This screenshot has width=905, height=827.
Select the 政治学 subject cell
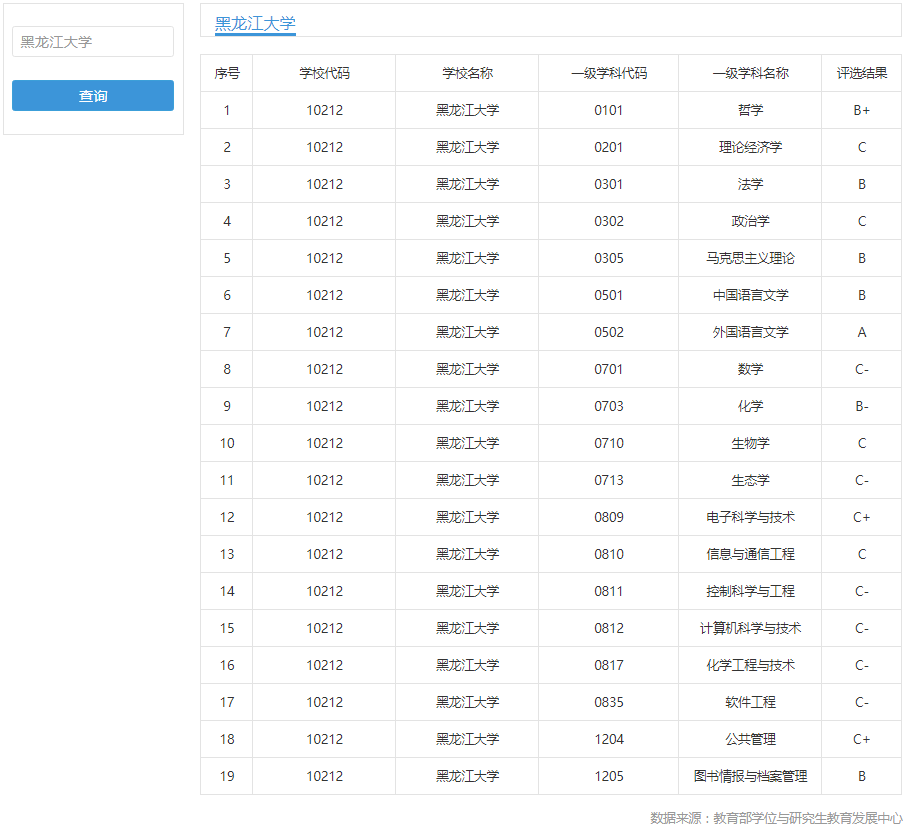tap(750, 221)
